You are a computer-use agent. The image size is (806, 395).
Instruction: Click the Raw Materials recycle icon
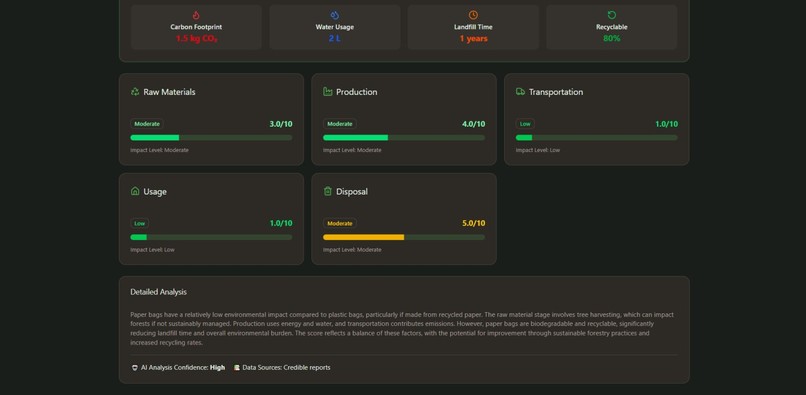(135, 92)
